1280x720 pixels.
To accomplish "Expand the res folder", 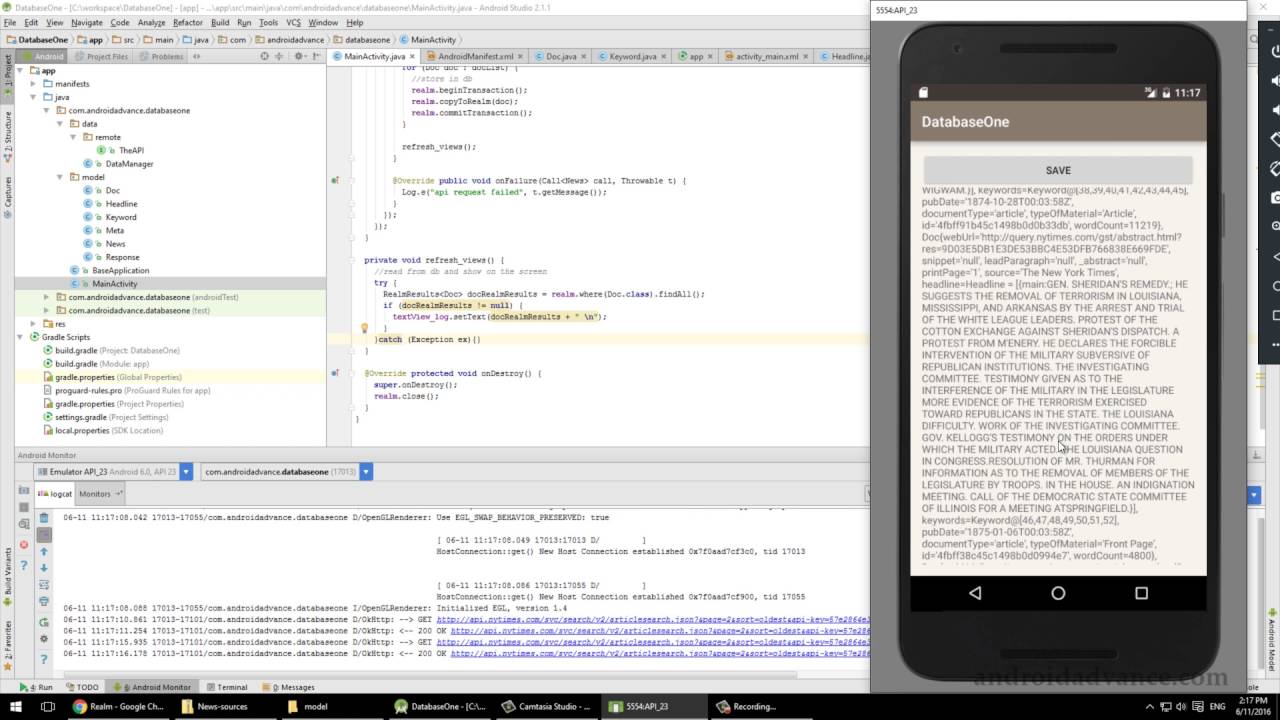I will (x=34, y=324).
